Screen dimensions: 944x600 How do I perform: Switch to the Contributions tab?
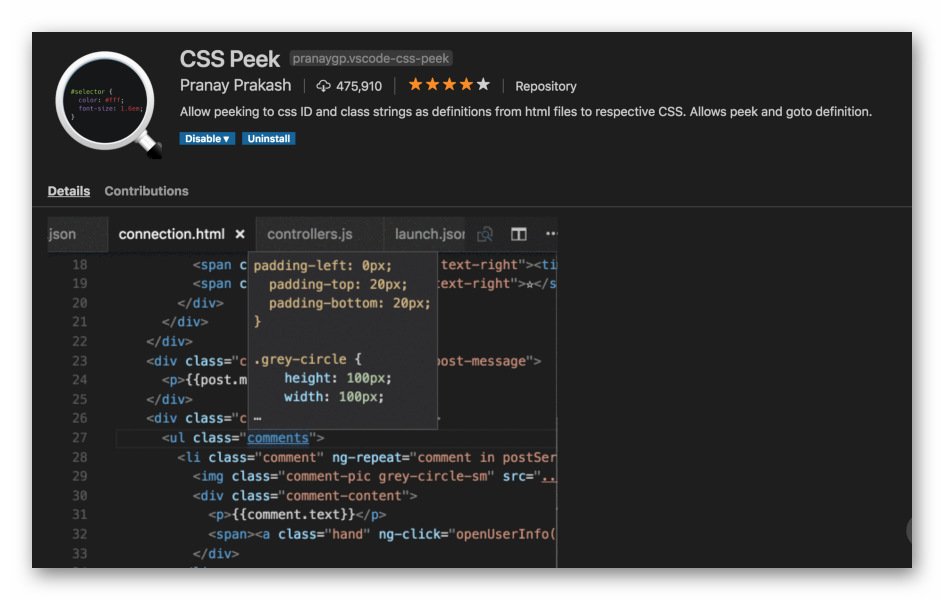click(146, 191)
